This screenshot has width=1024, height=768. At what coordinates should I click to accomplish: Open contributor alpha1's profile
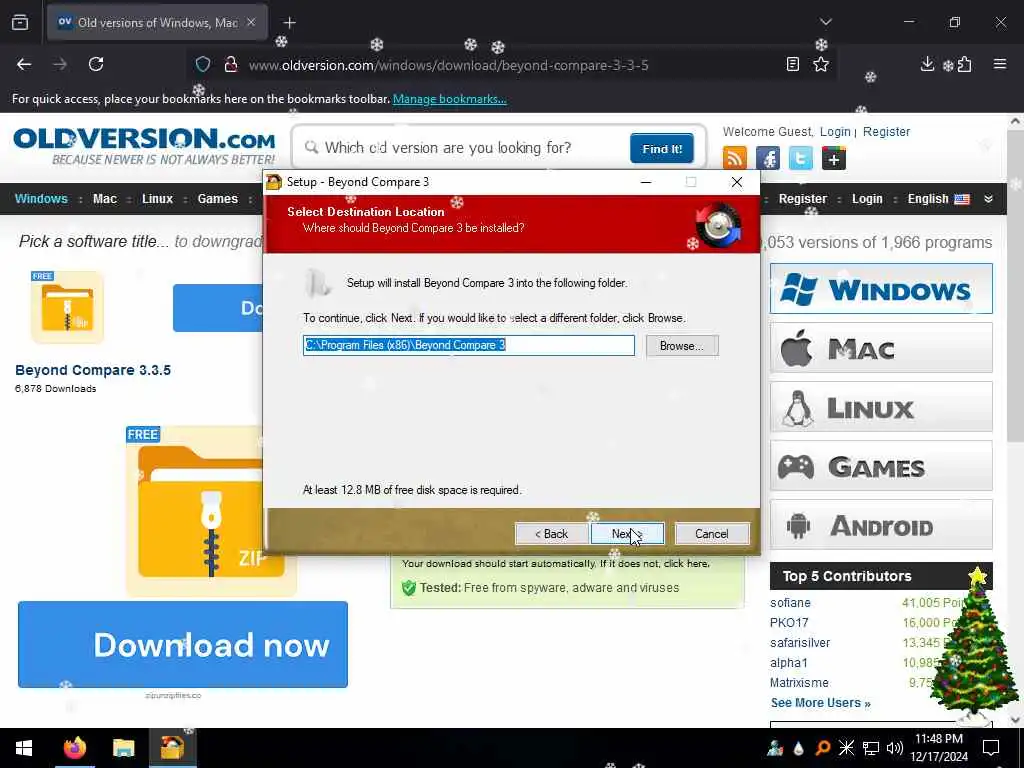(789, 663)
